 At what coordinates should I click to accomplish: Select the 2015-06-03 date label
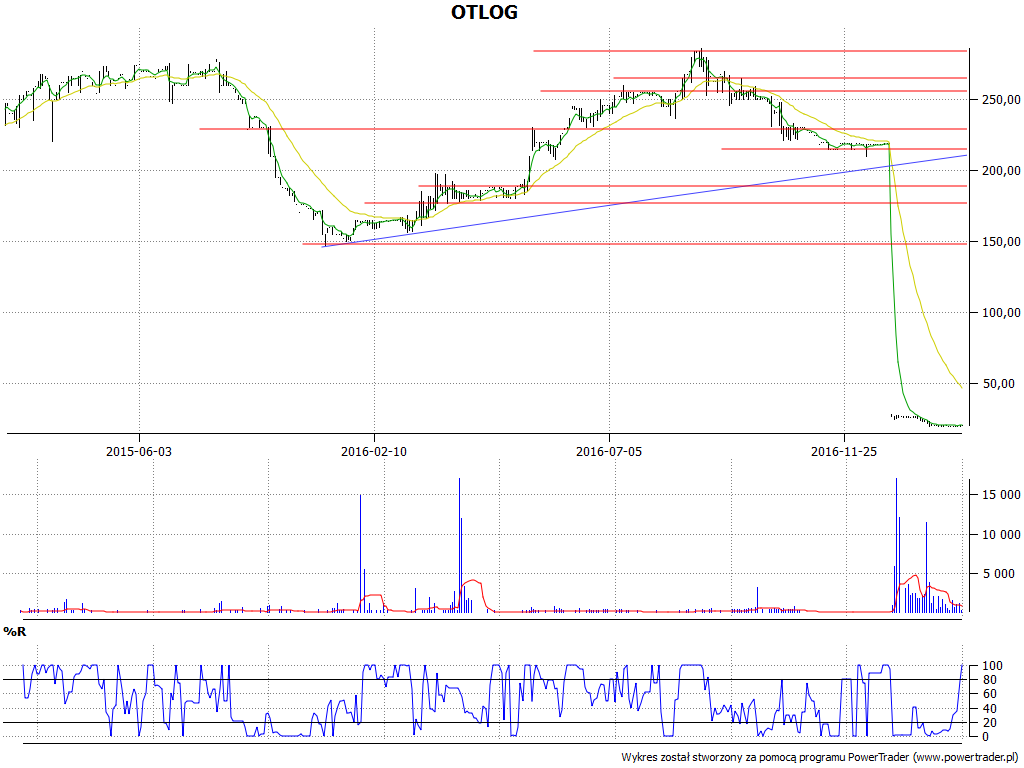pyautogui.click(x=139, y=451)
